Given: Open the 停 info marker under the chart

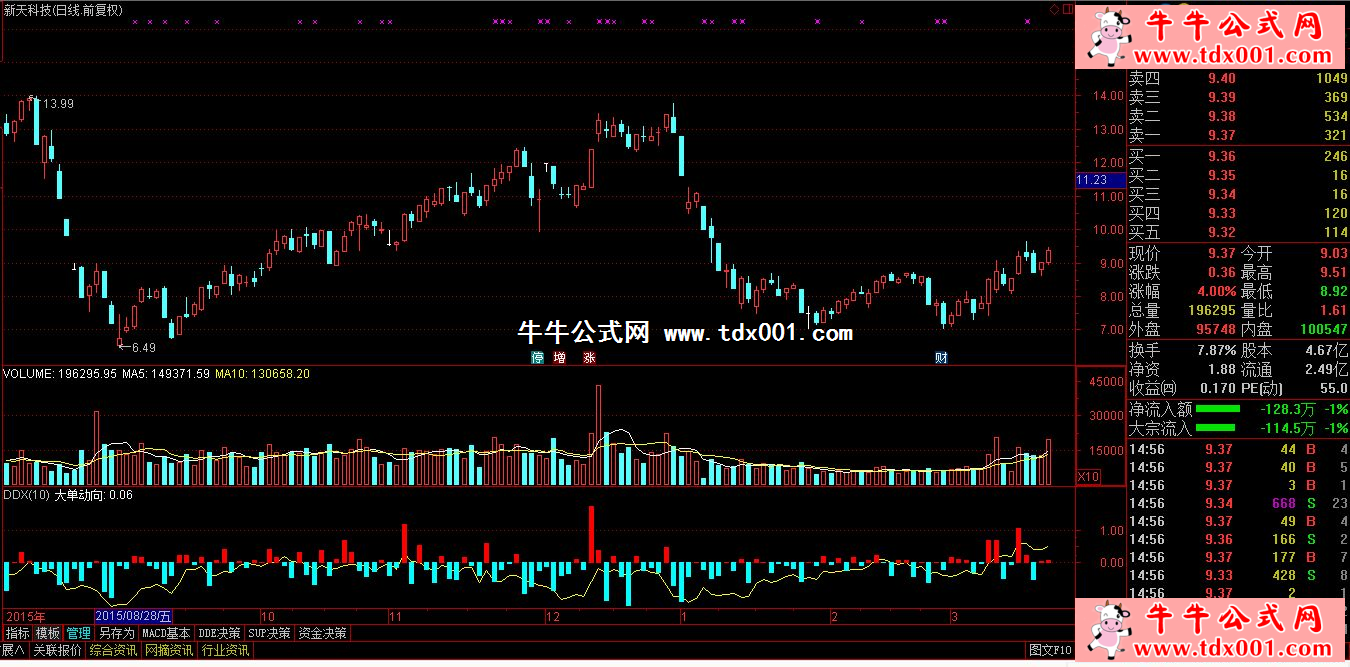Looking at the screenshot, I should 537,357.
